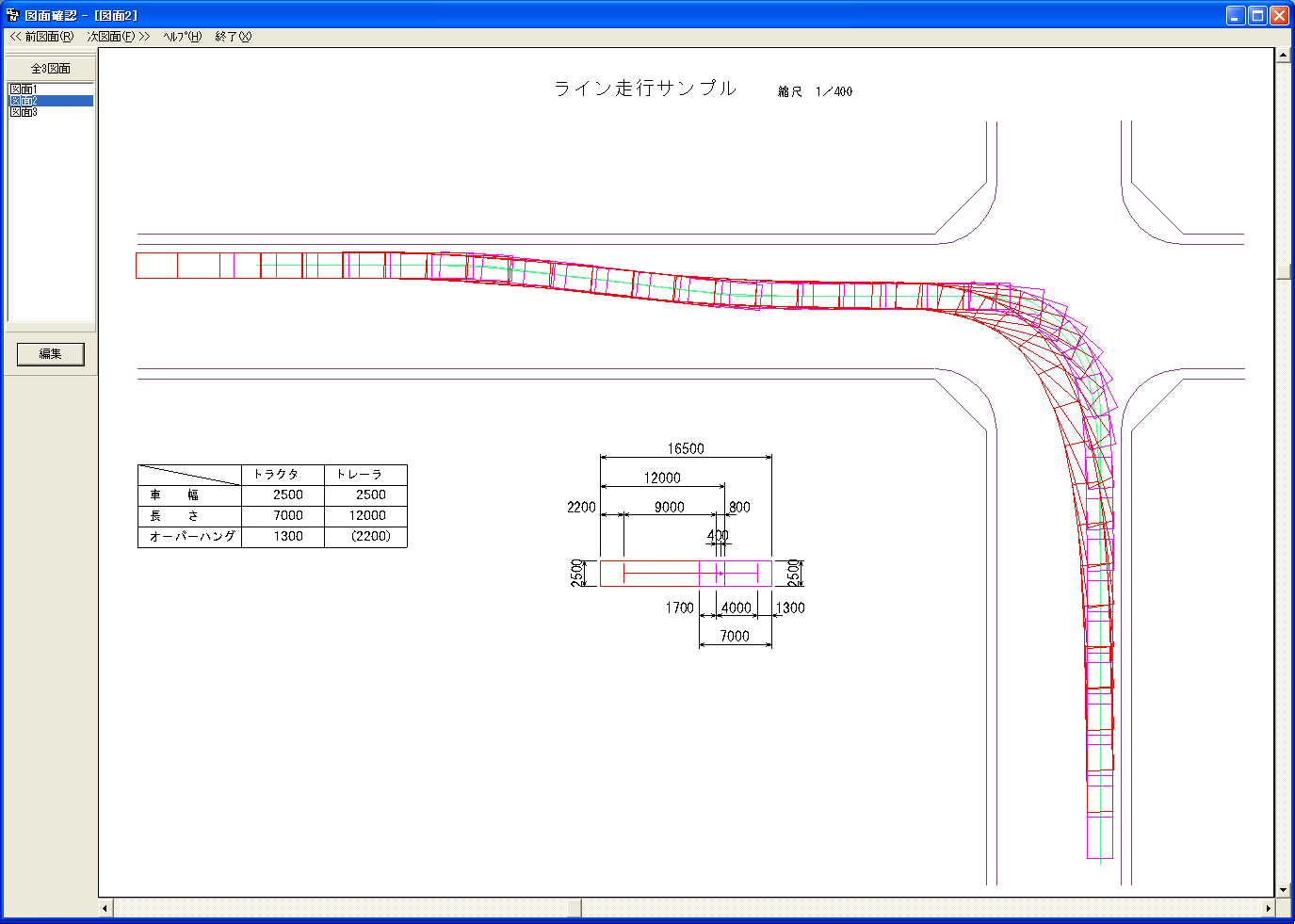1295x924 pixels.
Task: Click the application icon in the title bar
Action: pos(12,15)
